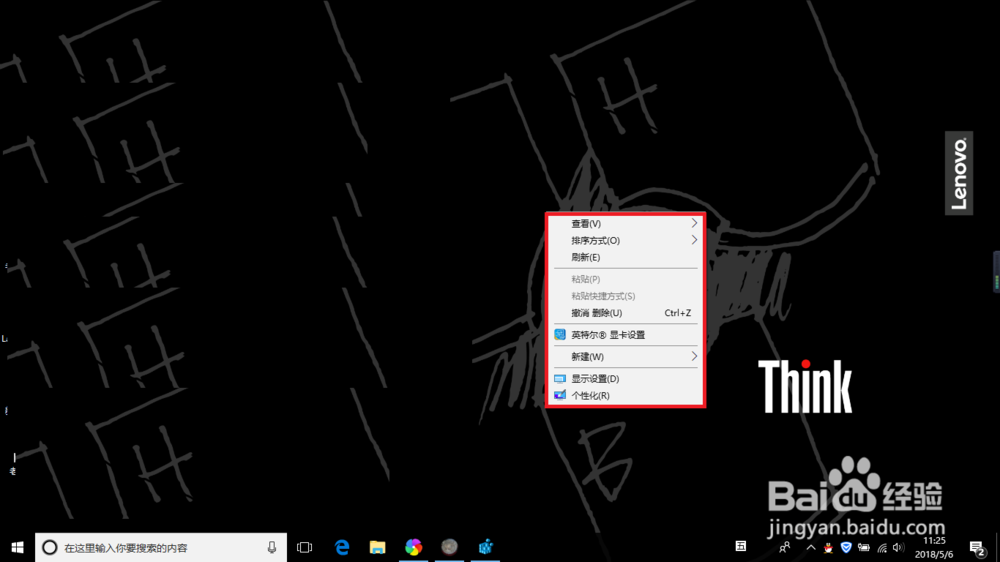The image size is (1000, 562).
Task: Open the Windows Start menu
Action: pyautogui.click(x=17, y=547)
